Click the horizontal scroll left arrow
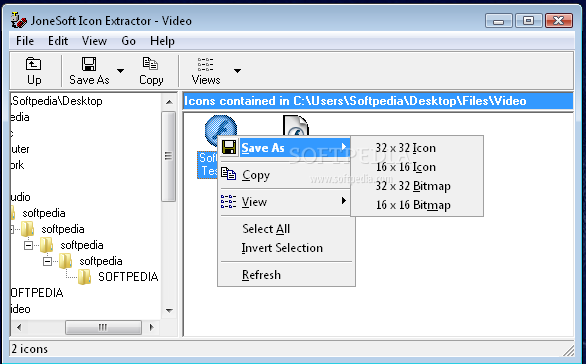The width and height of the screenshot is (586, 364). pos(19,327)
